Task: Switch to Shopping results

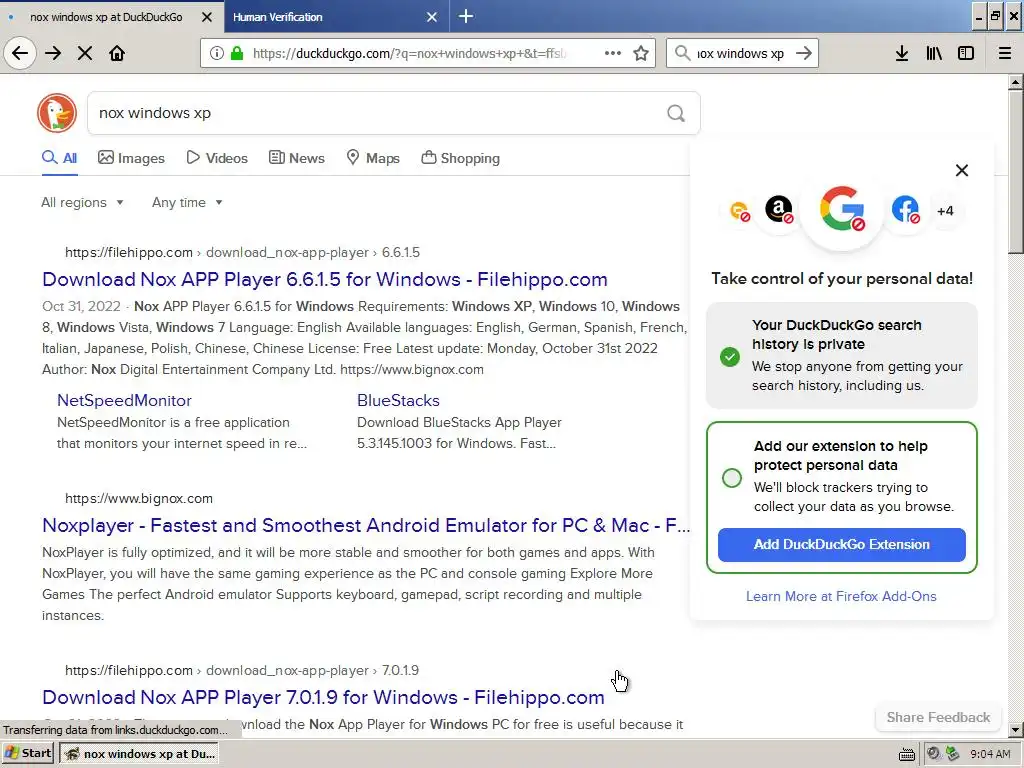Action: (x=460, y=158)
